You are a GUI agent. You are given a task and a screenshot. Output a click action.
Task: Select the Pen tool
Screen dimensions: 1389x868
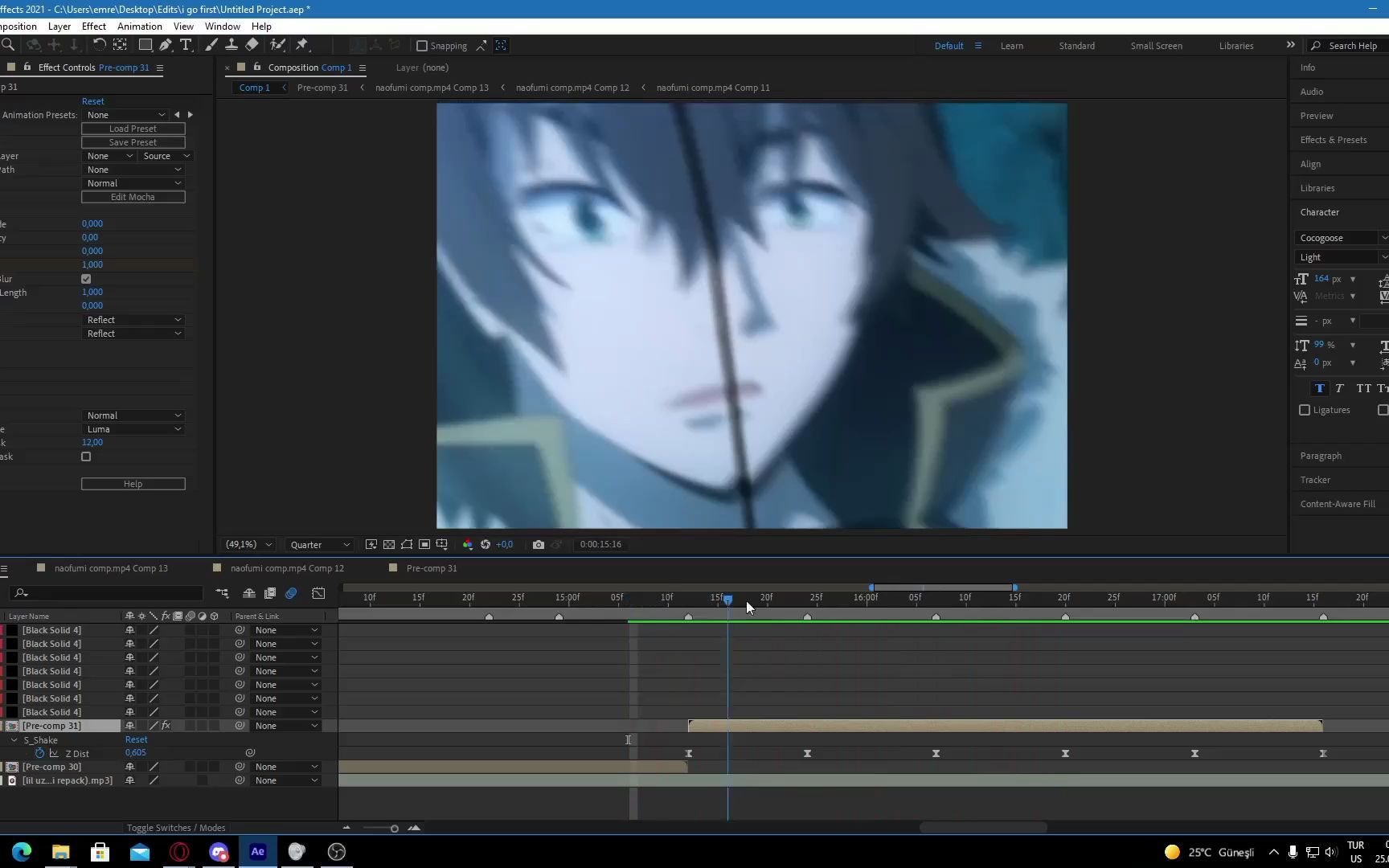point(166,45)
